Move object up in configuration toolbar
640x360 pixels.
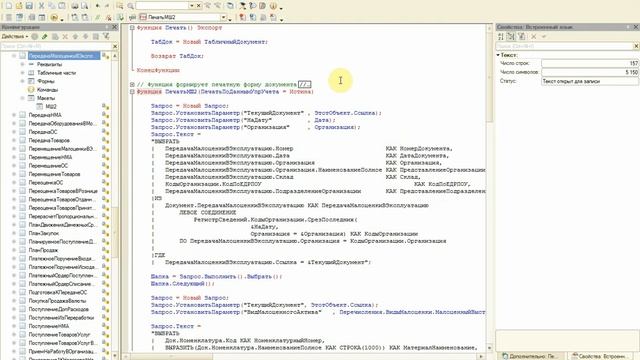pos(75,36)
